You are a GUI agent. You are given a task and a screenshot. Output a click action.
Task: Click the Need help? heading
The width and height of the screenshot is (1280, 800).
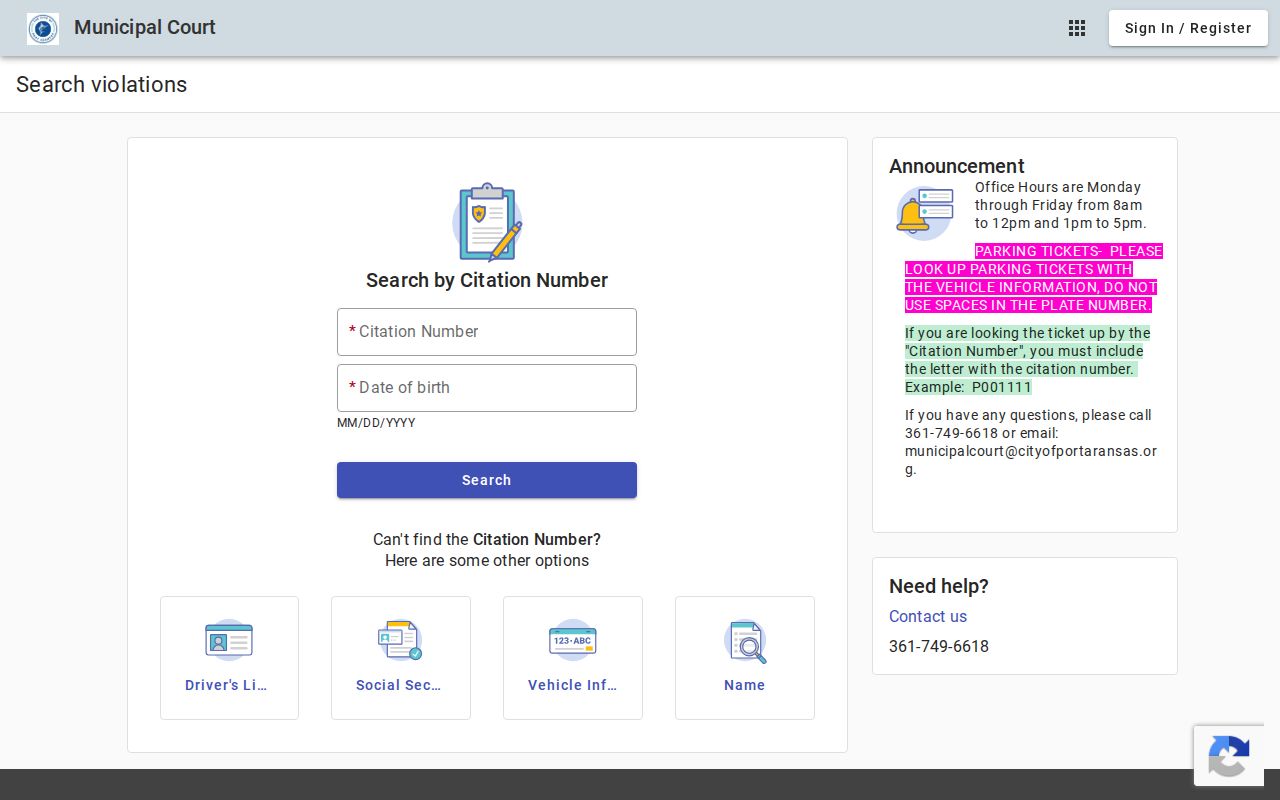pyautogui.click(x=939, y=586)
